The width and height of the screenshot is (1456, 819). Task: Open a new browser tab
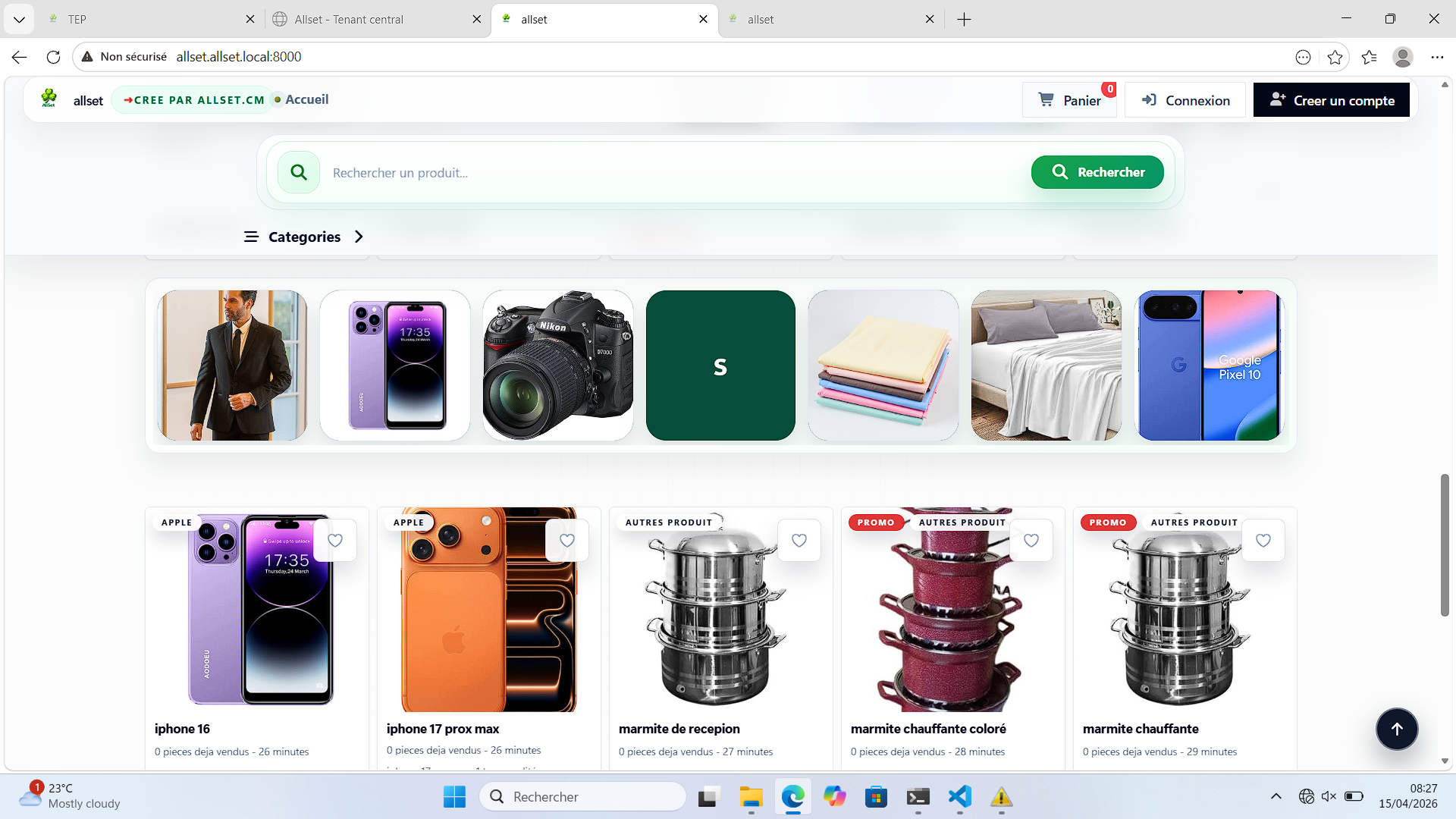965,20
